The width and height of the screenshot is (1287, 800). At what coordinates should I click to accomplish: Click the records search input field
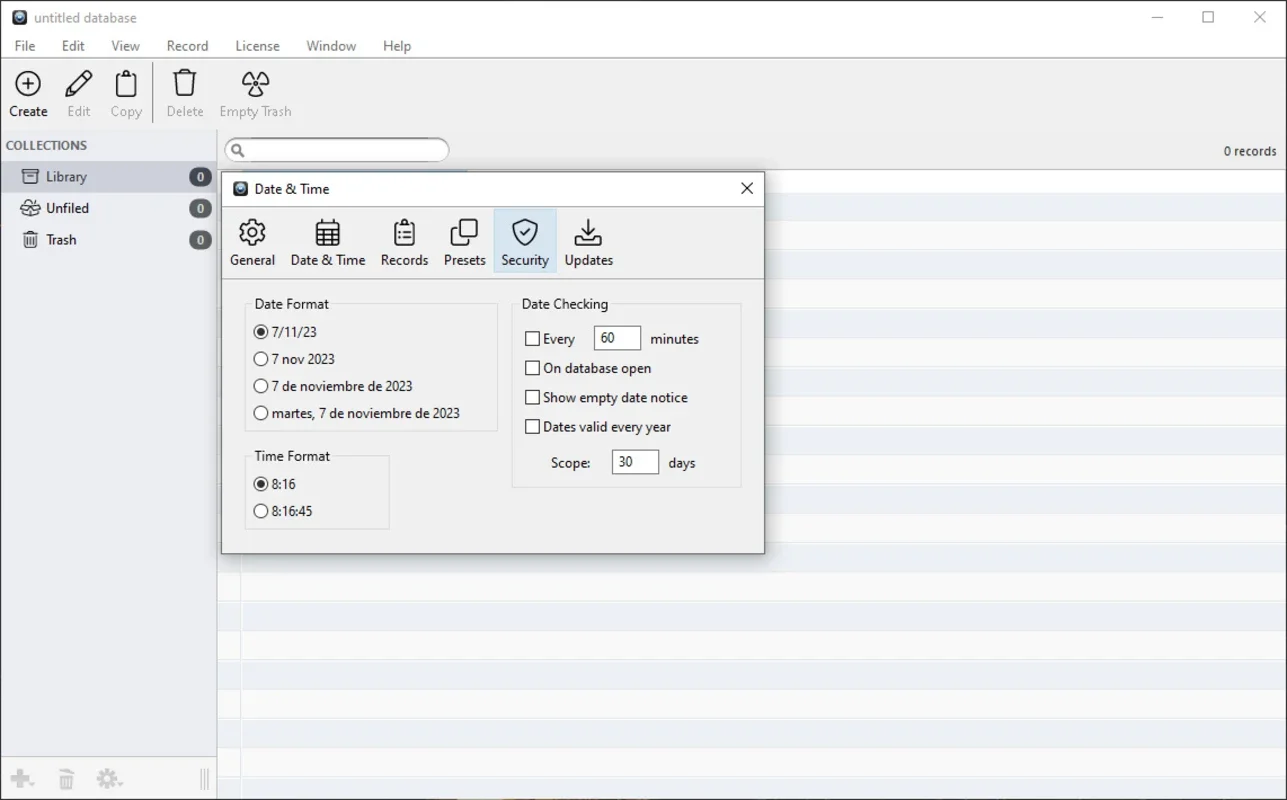click(337, 151)
